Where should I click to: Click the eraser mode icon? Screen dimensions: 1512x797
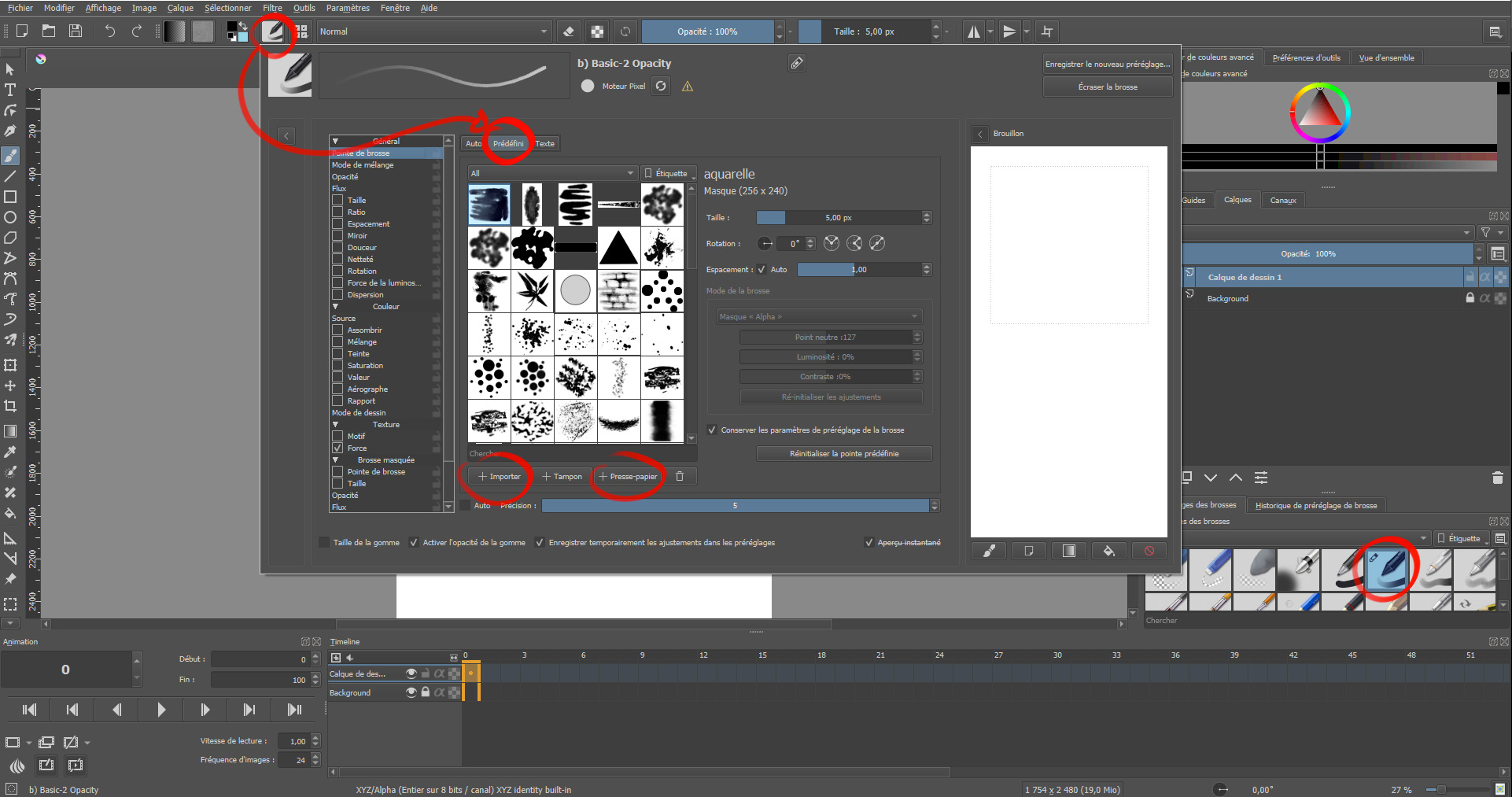click(569, 31)
